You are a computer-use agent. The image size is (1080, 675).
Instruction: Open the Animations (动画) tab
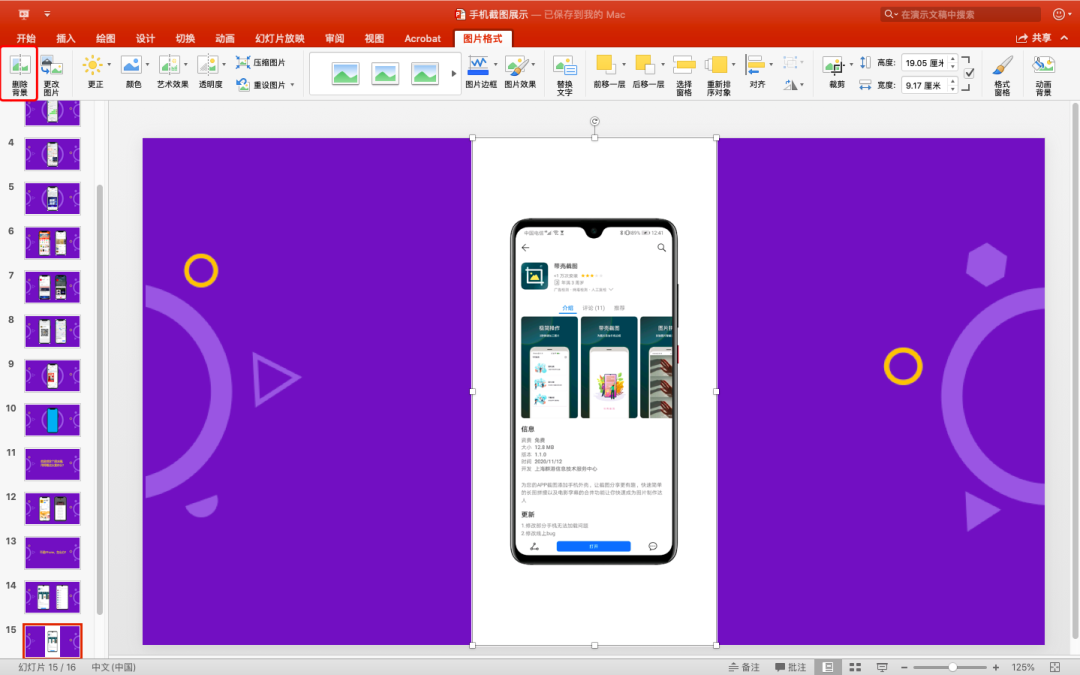point(225,39)
